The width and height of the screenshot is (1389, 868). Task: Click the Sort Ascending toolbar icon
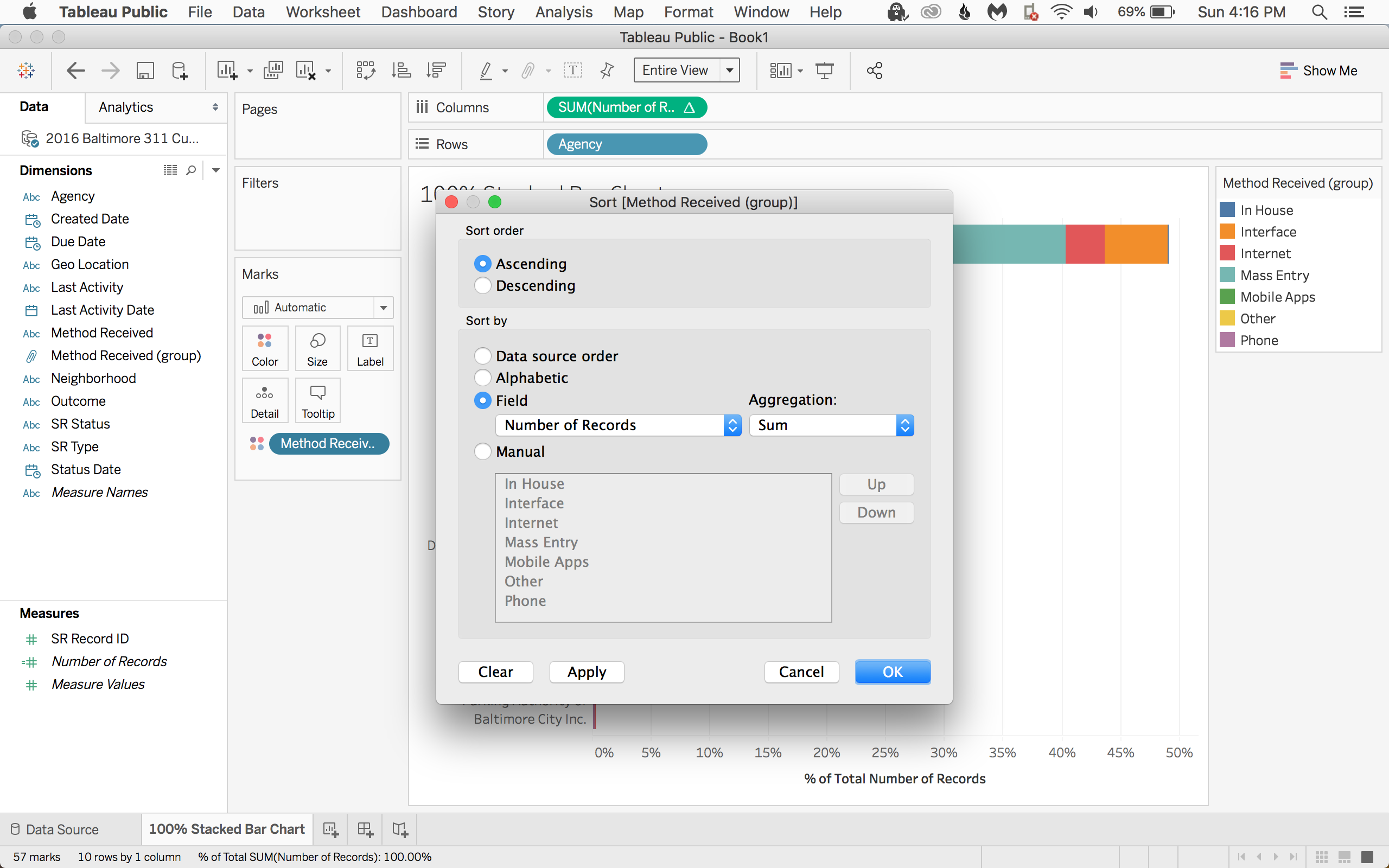click(401, 71)
